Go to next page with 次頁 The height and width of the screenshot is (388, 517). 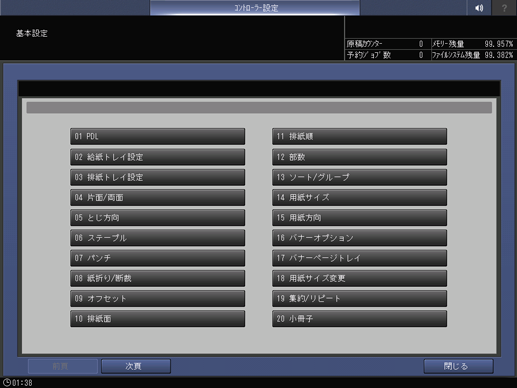click(x=136, y=366)
